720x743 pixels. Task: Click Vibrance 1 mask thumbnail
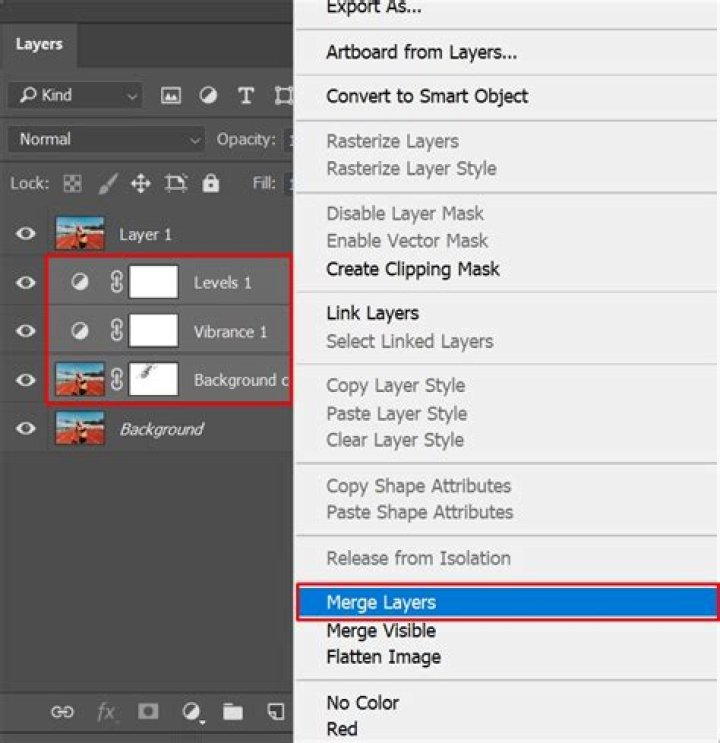click(x=154, y=330)
